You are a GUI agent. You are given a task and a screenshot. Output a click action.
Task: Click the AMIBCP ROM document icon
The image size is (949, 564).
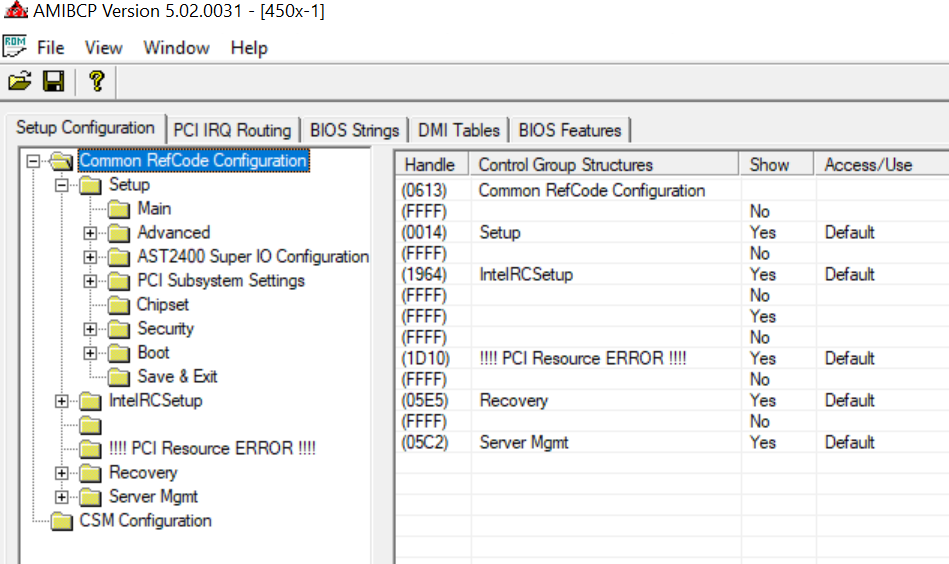pos(15,47)
